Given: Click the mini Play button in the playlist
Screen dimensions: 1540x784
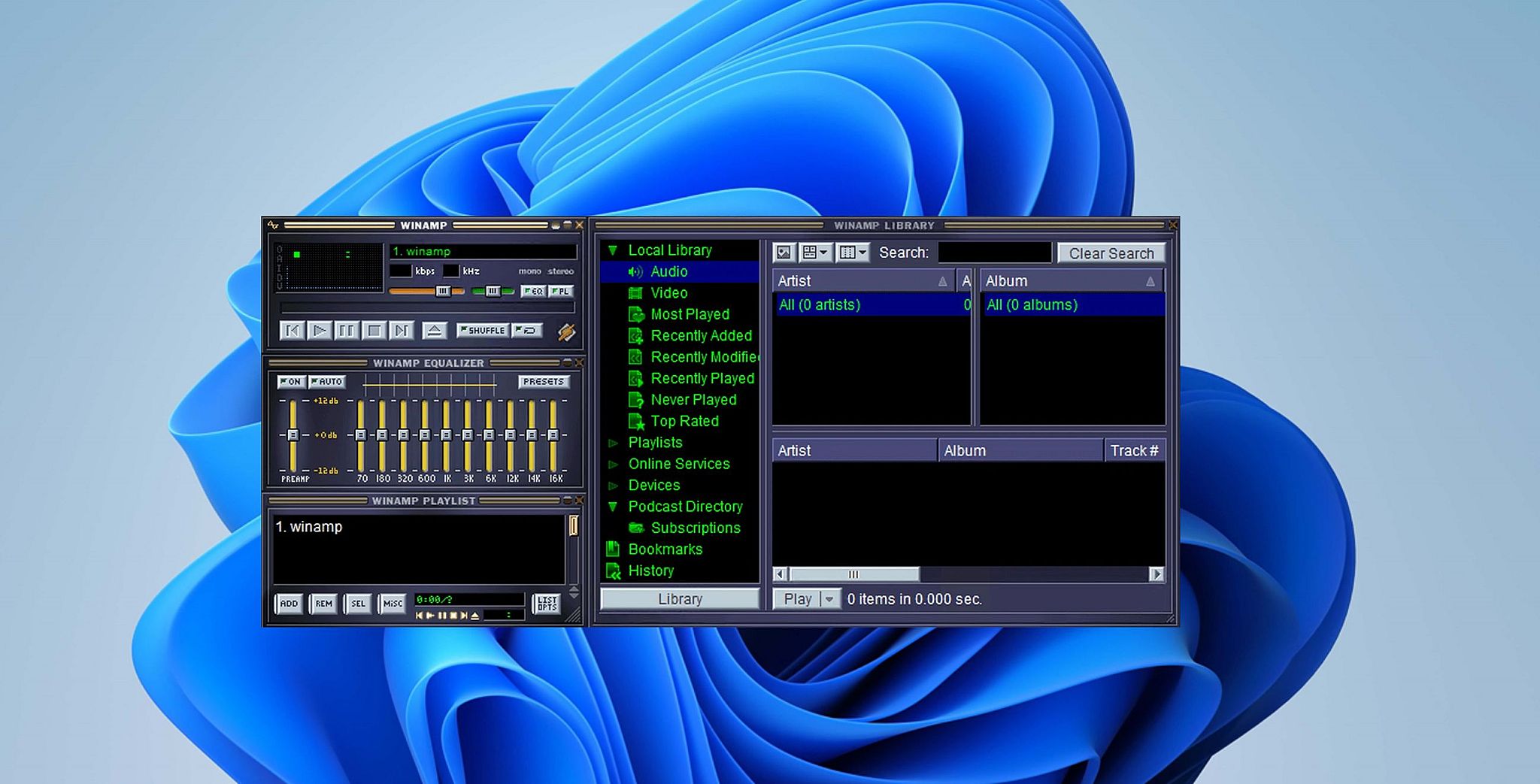Looking at the screenshot, I should point(430,616).
